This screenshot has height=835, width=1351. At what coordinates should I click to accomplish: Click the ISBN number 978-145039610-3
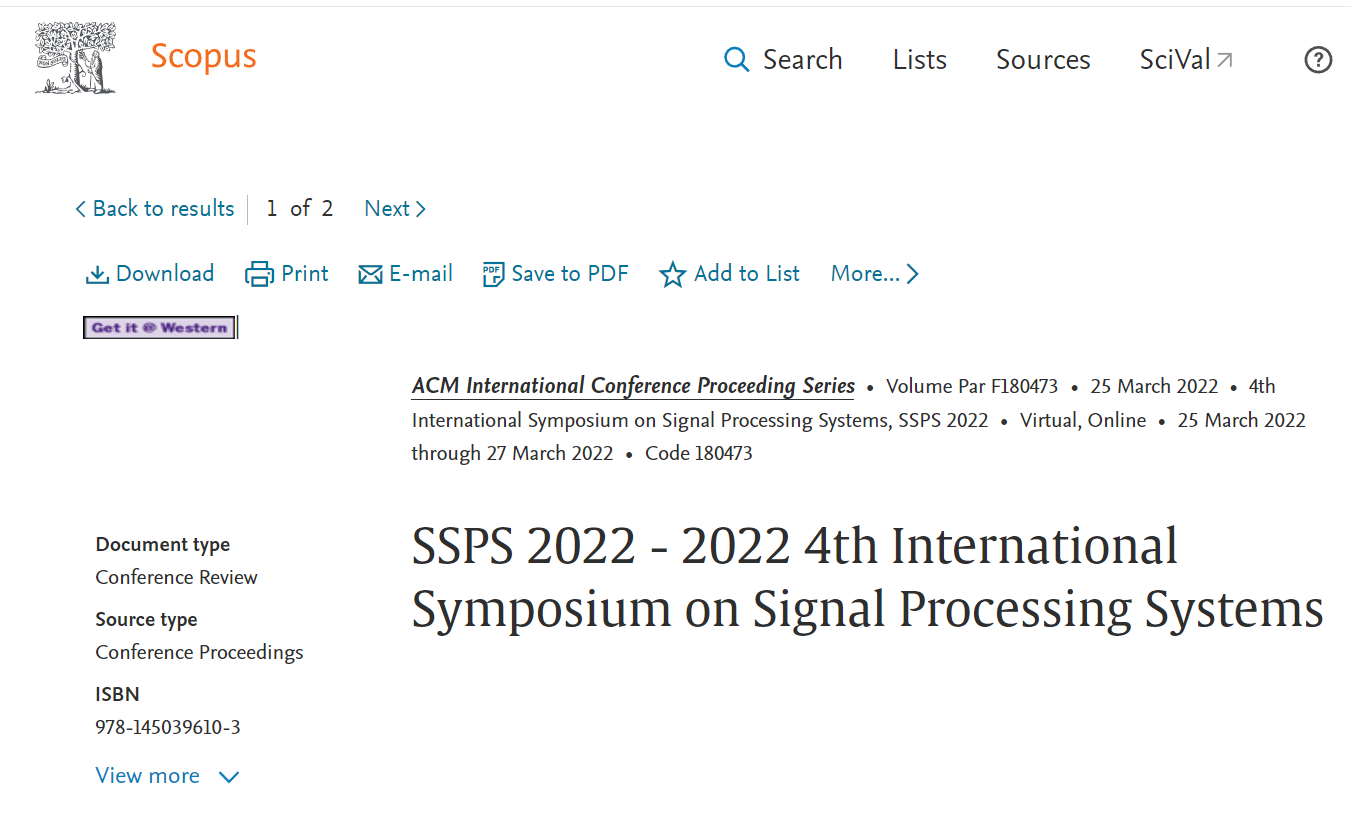168,727
